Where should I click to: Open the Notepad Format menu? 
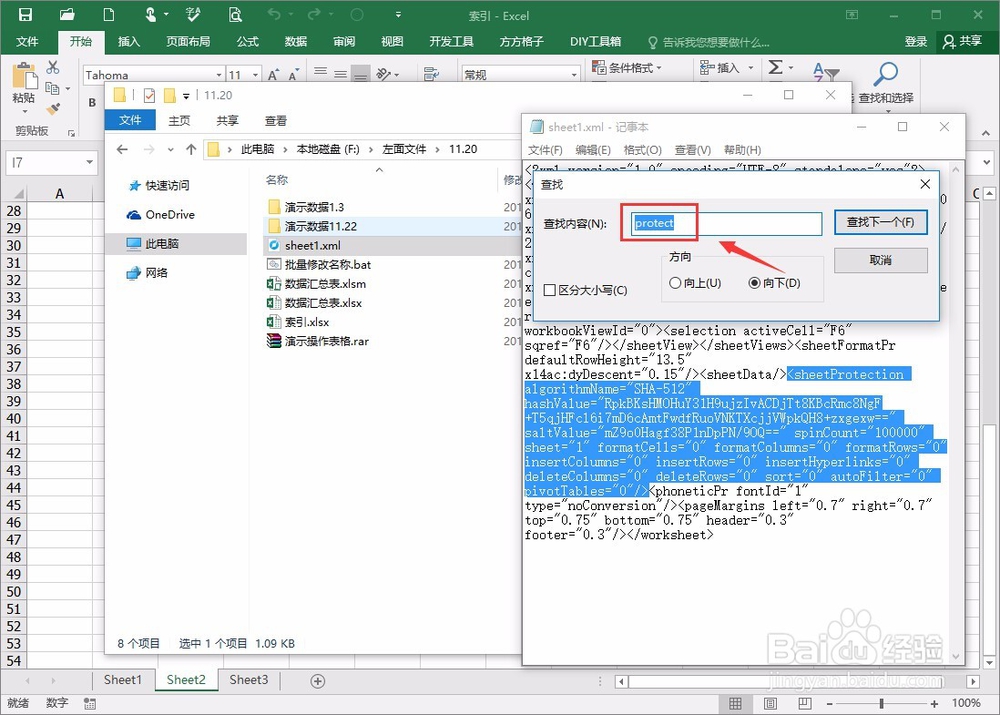point(642,150)
